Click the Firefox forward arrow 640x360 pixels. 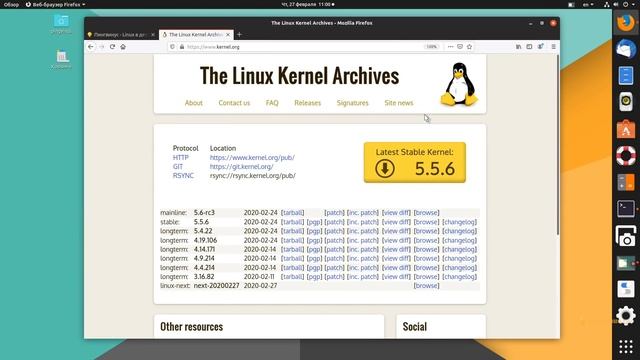pos(102,47)
